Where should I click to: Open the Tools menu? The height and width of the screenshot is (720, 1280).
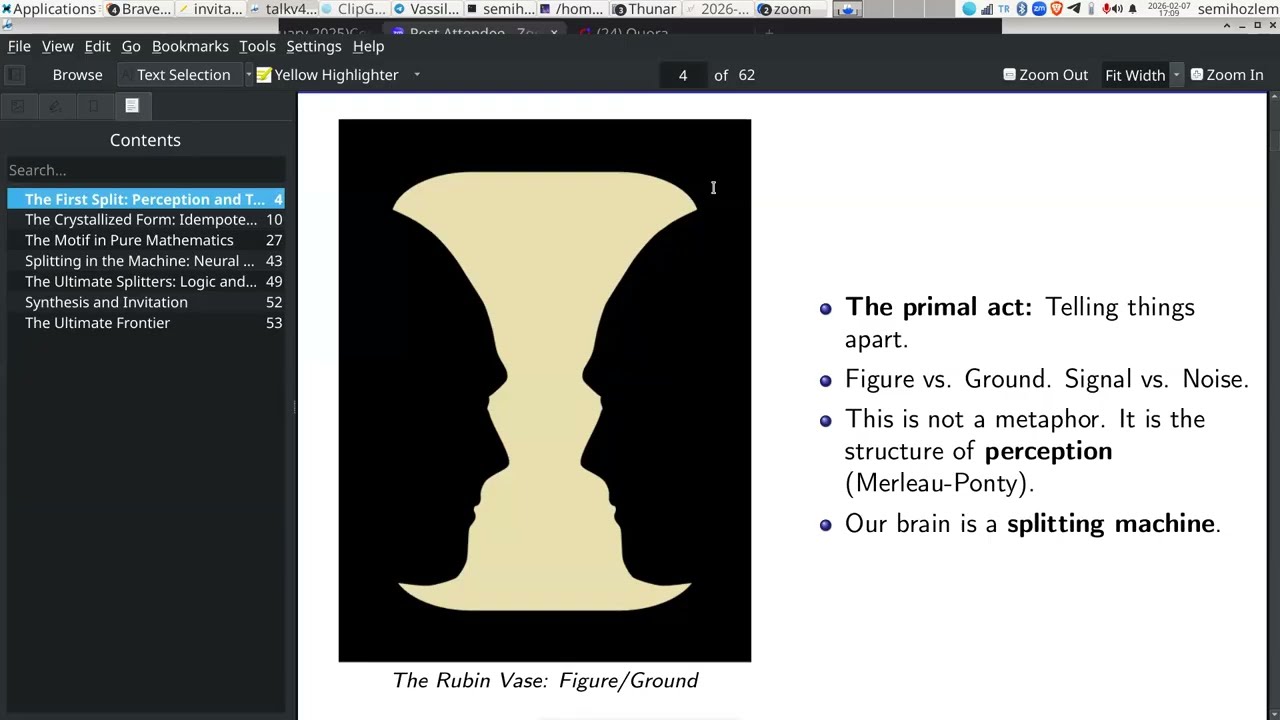pos(257,46)
